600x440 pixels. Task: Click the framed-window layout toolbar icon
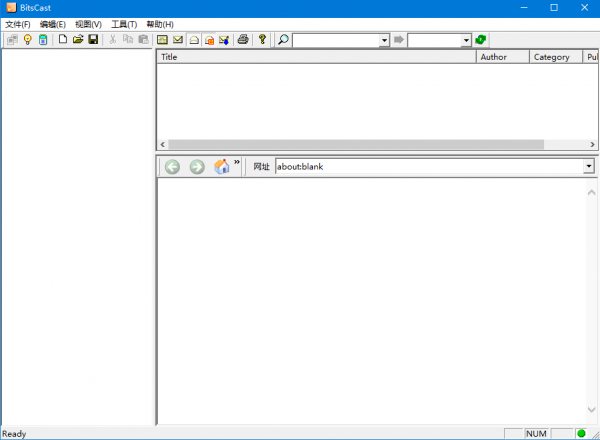coord(162,39)
